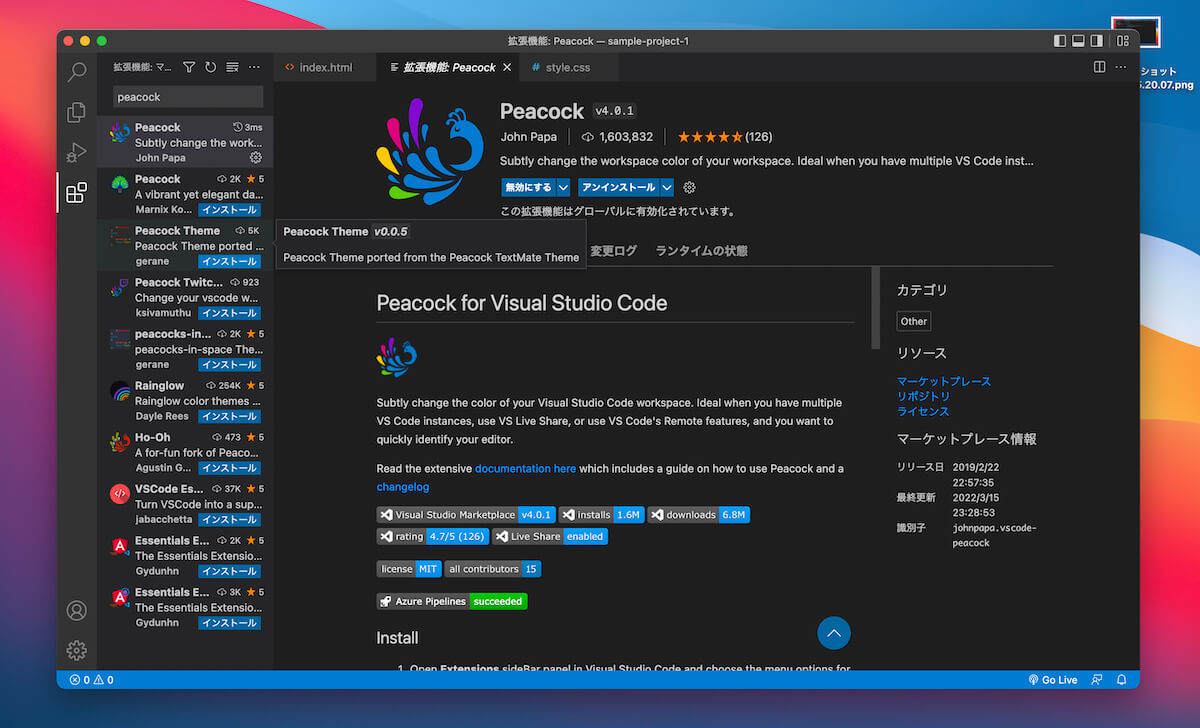Screen dimensions: 1200x728
Task: Open the Peacock extension settings gear
Action: point(688,187)
